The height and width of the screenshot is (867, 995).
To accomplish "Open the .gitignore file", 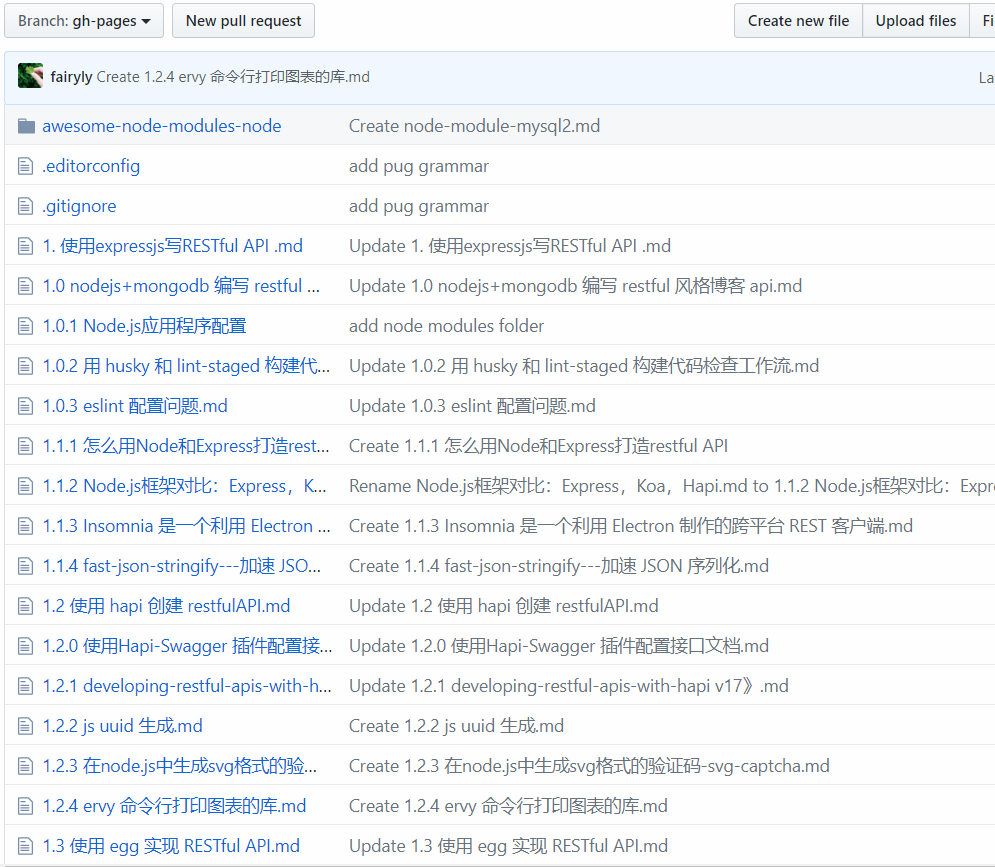I will point(79,206).
